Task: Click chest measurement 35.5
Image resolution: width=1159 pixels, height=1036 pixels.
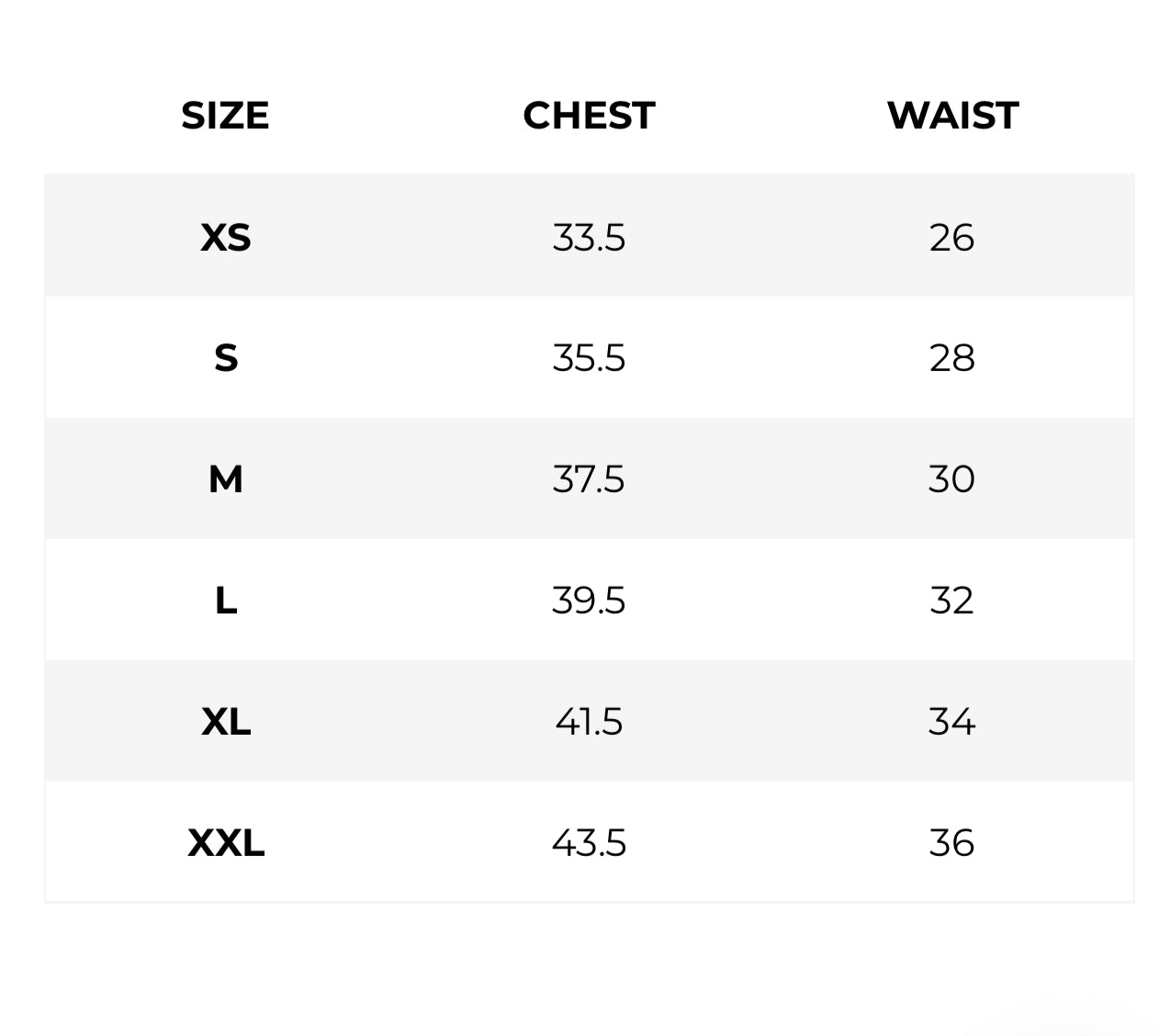Action: point(589,358)
